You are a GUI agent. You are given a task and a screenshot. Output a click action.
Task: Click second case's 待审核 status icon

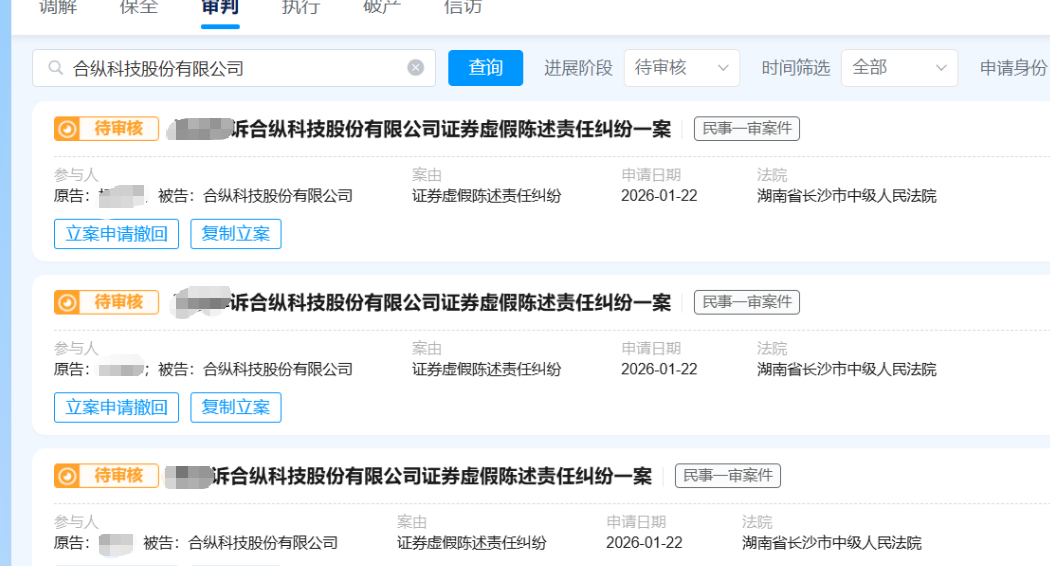click(x=67, y=302)
